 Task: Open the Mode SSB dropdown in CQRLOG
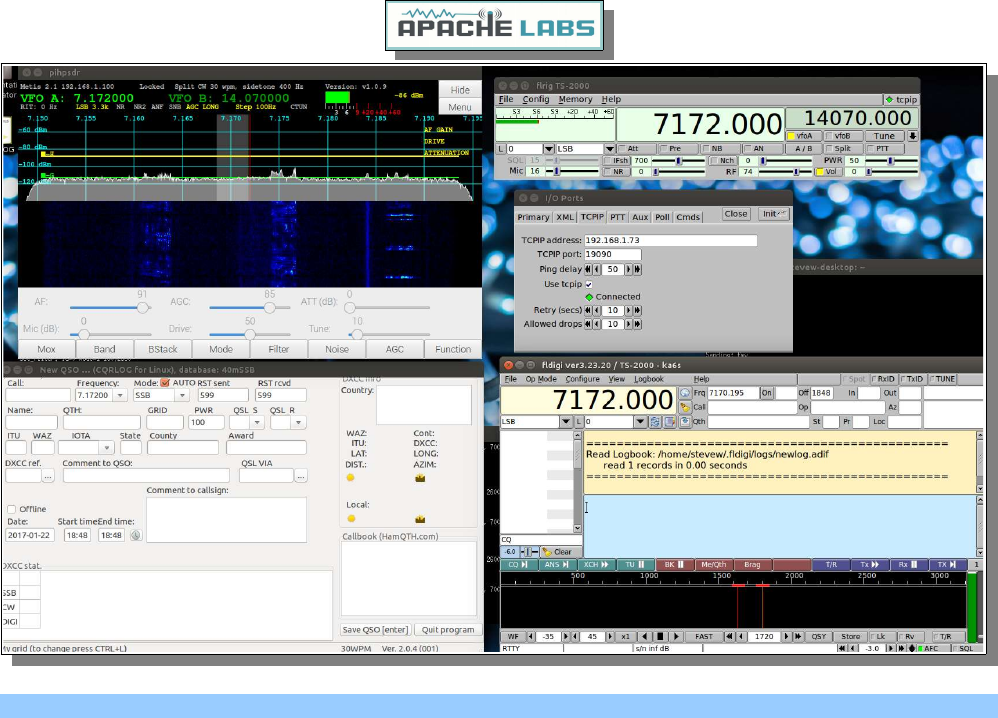pyautogui.click(x=183, y=395)
